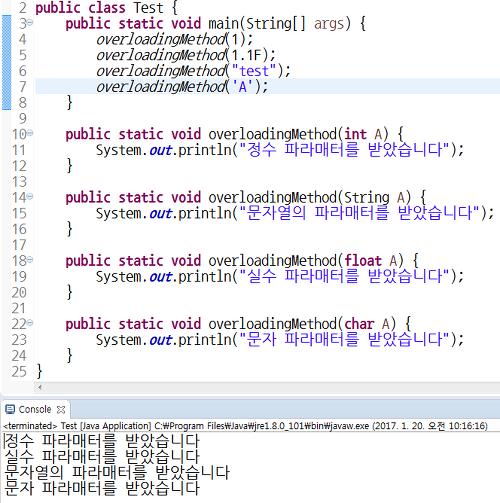500x503 pixels.
Task: Click line number 9 in the gutter
Action: point(22,119)
